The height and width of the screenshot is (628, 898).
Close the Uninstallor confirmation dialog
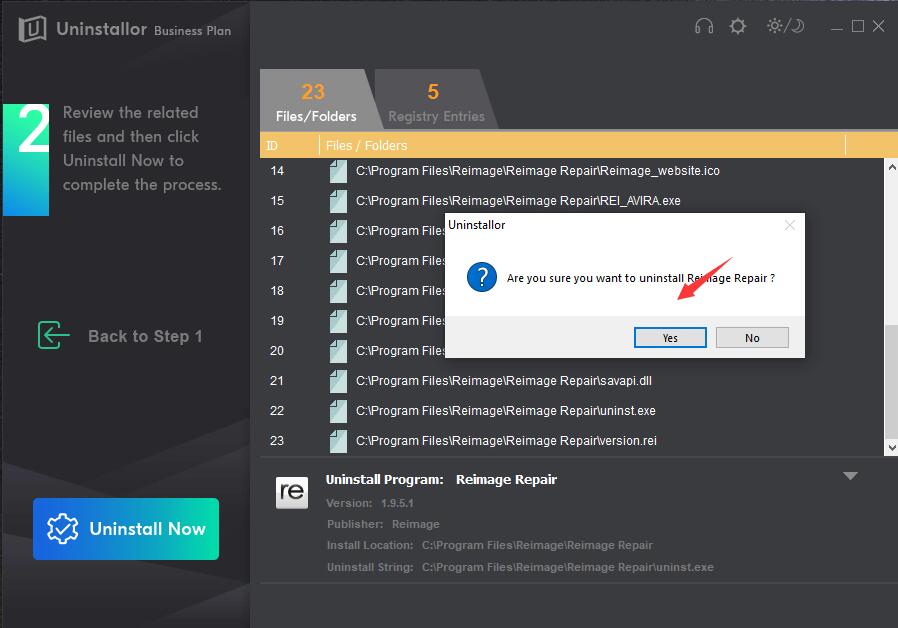tap(790, 226)
